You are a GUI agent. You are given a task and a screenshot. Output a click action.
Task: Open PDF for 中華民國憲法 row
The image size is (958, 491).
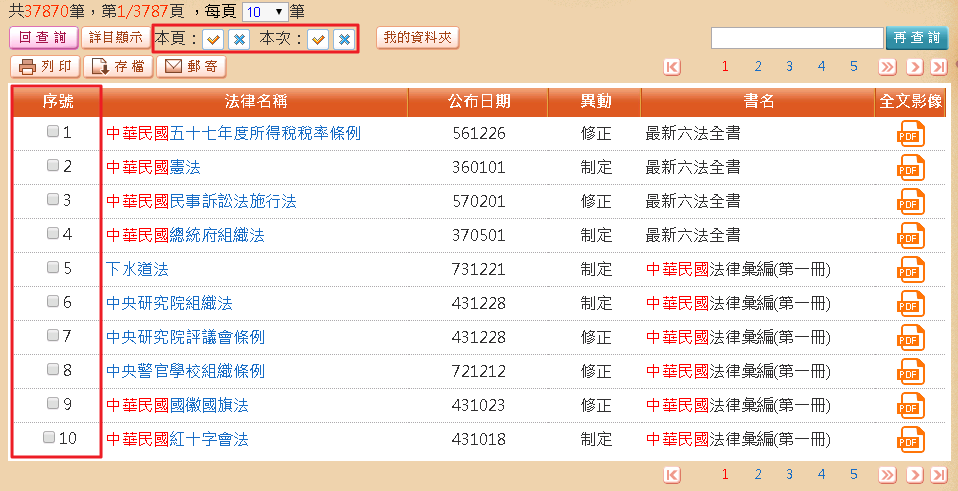(910, 167)
